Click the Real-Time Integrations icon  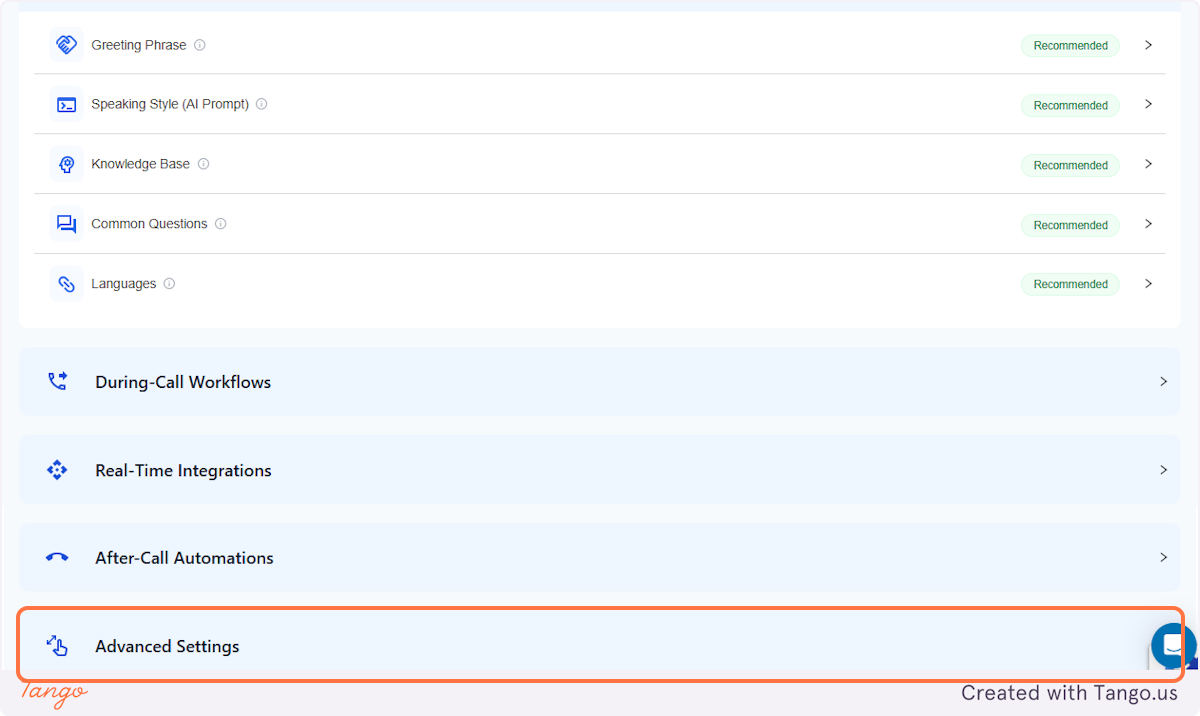[x=57, y=469]
